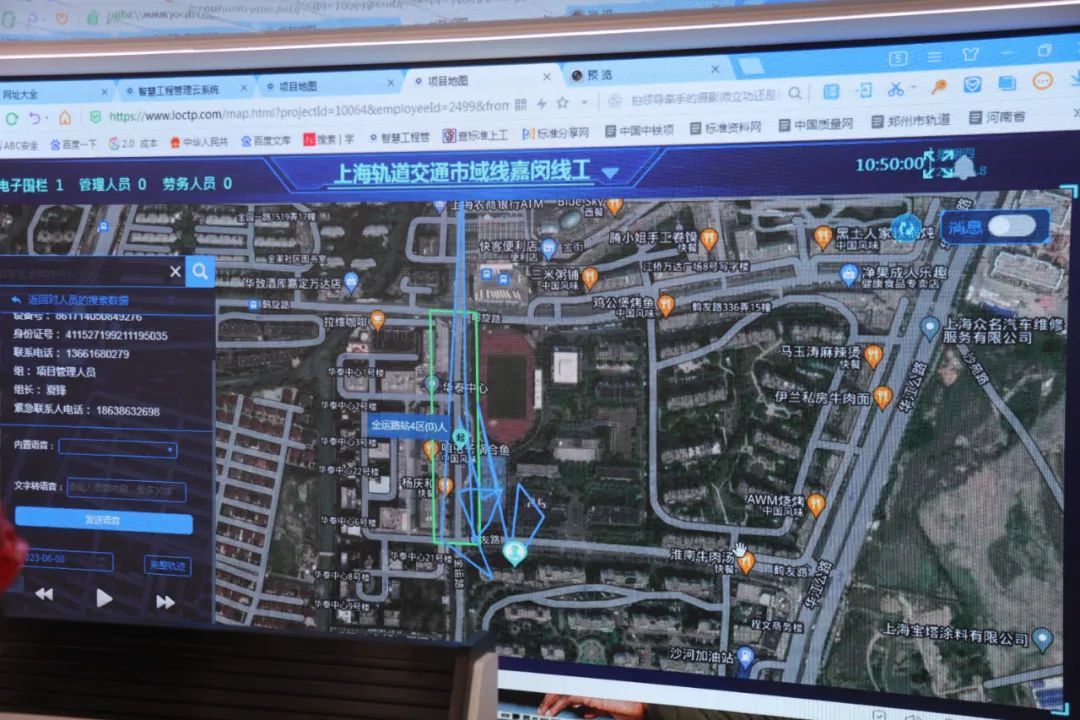Open the dropdown arrow next to the star
Screen dimensions: 1080x720
585,102
